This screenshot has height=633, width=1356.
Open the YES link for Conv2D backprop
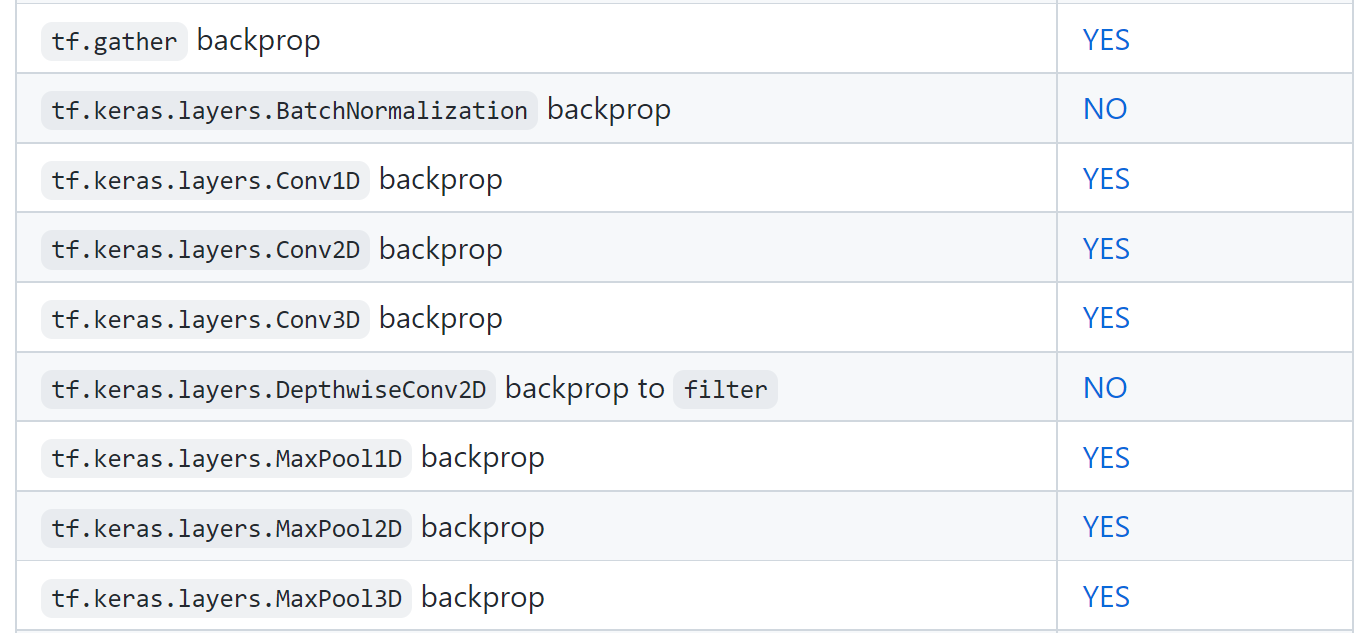[1106, 249]
